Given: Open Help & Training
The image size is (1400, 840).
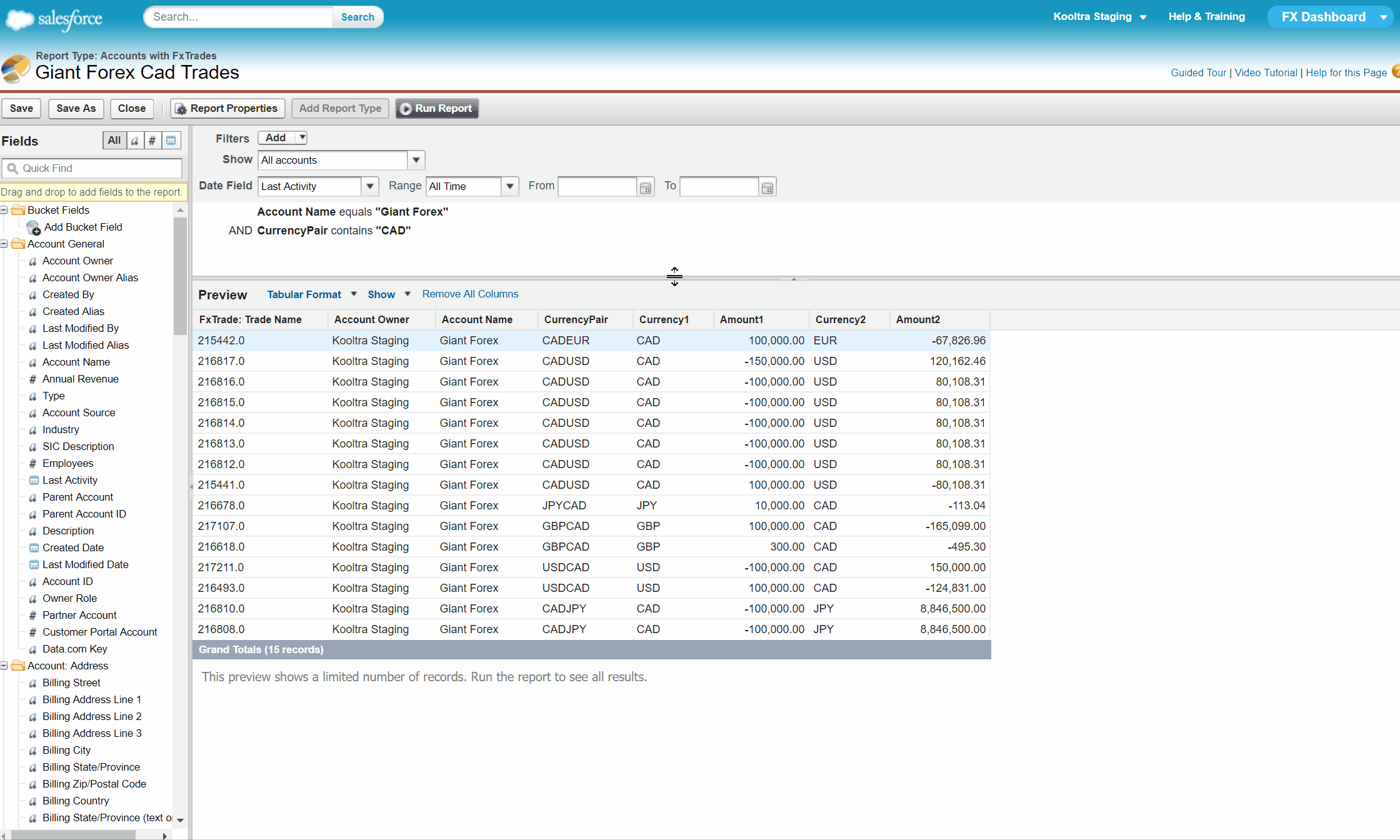Looking at the screenshot, I should (1207, 17).
